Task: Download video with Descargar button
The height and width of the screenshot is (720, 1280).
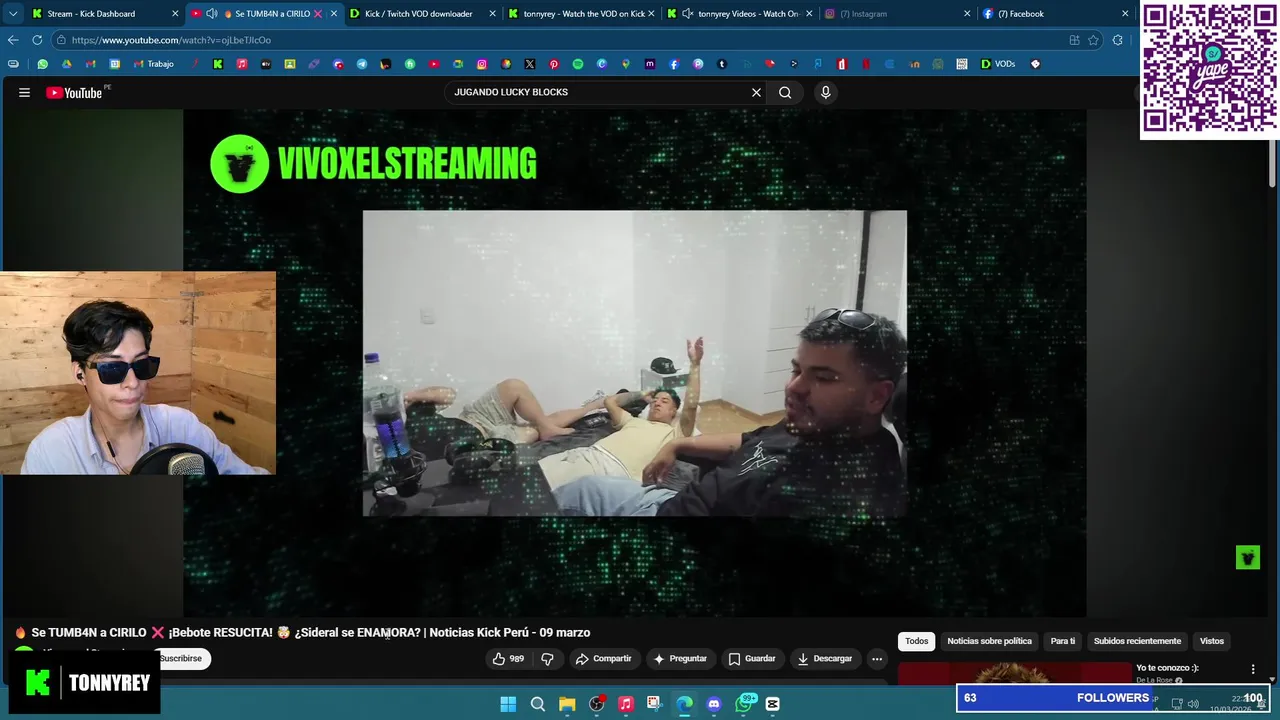Action: (824, 658)
